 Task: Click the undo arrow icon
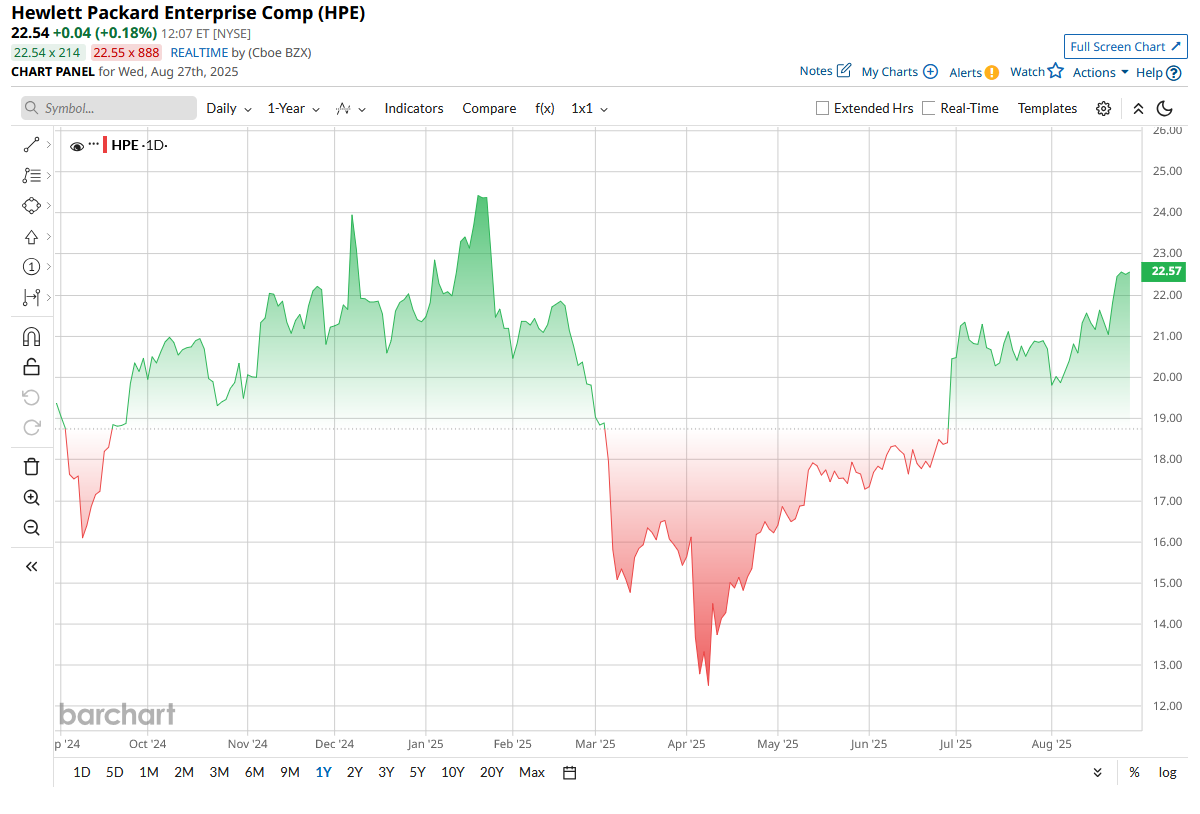coord(31,397)
